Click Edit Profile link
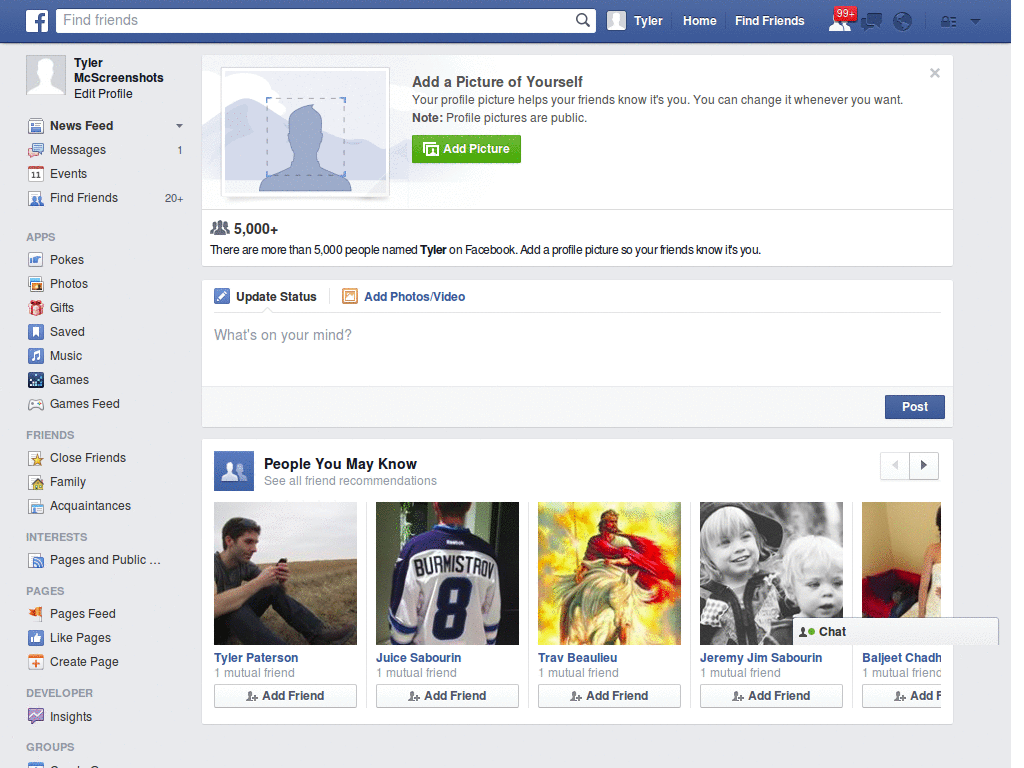 [x=103, y=94]
